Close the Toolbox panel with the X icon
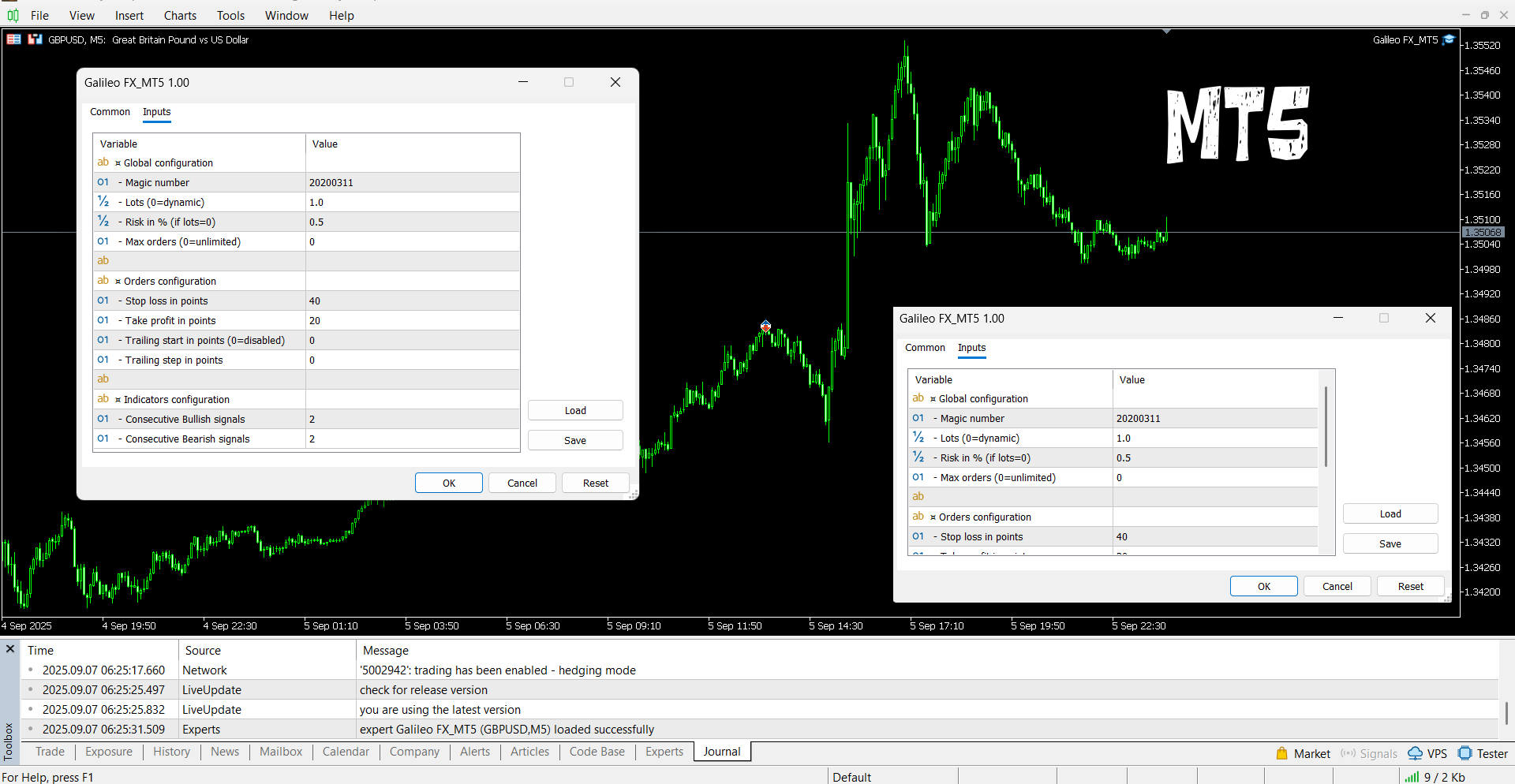Viewport: 1515px width, 784px height. 10,649
